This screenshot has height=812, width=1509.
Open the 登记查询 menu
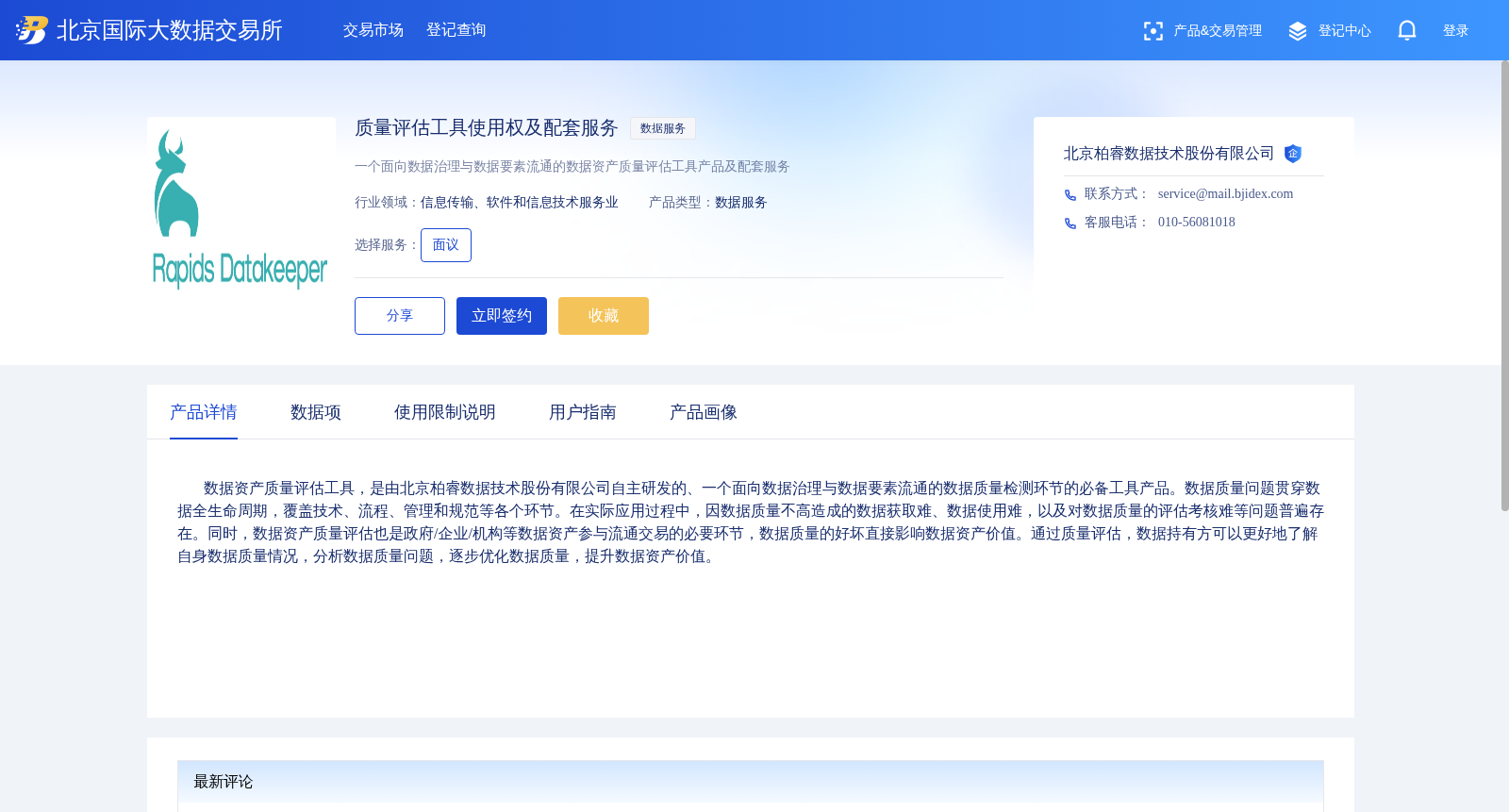point(456,30)
